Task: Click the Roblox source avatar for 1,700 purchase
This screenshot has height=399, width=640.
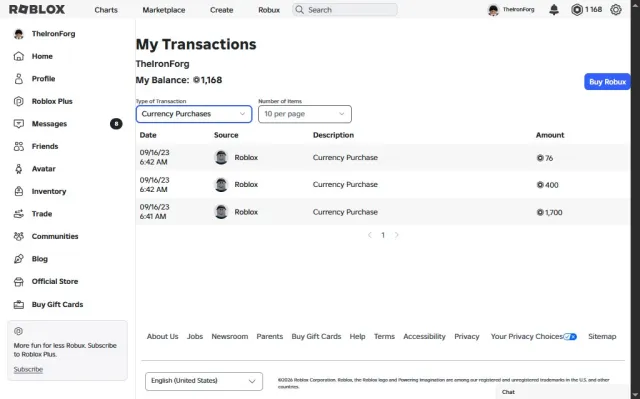Action: (x=221, y=212)
